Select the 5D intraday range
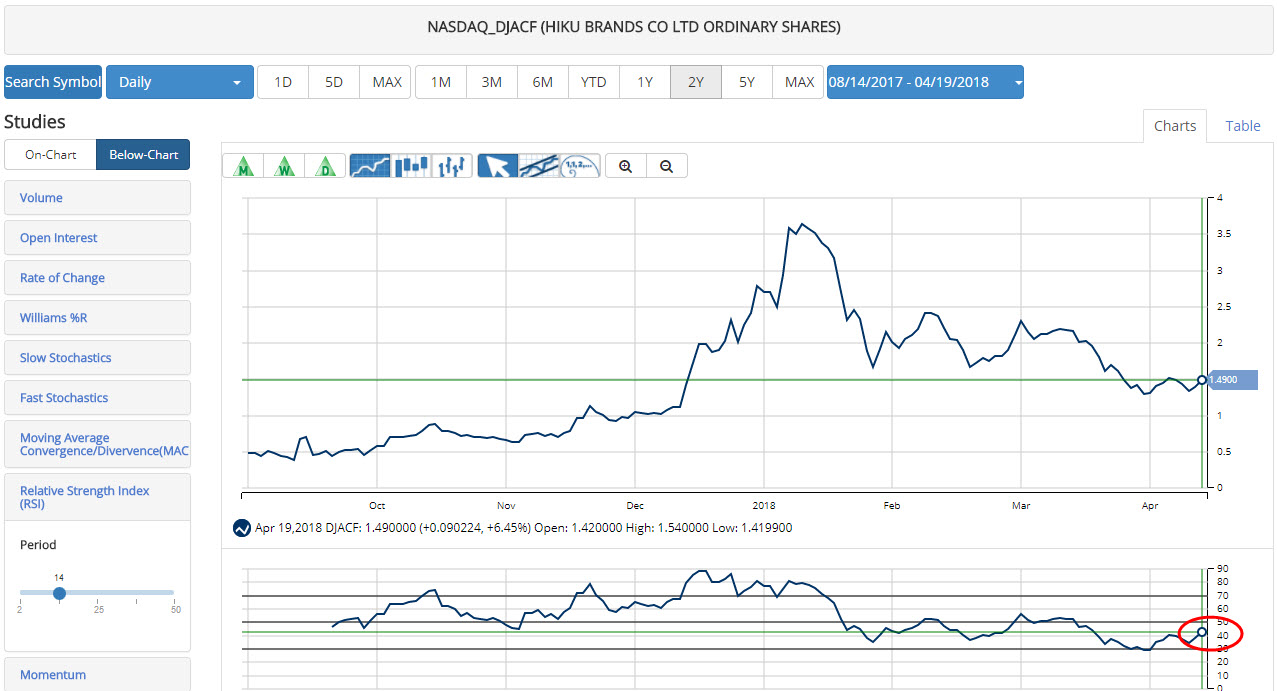Viewport: 1277px width, 691px height. pos(334,82)
